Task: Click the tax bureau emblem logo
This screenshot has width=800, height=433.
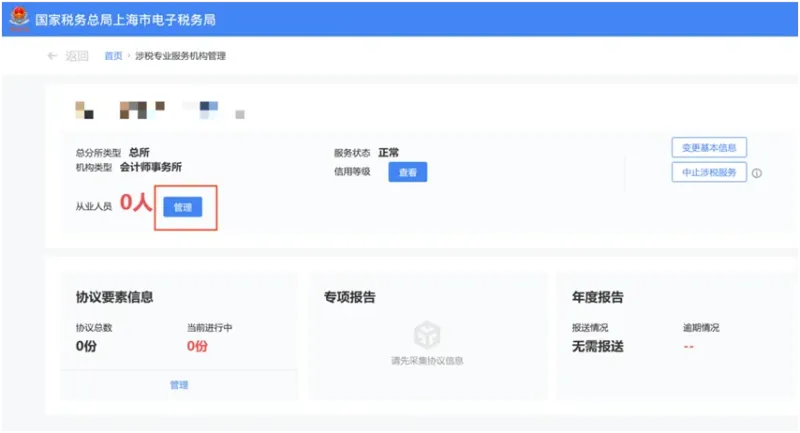Action: point(19,18)
